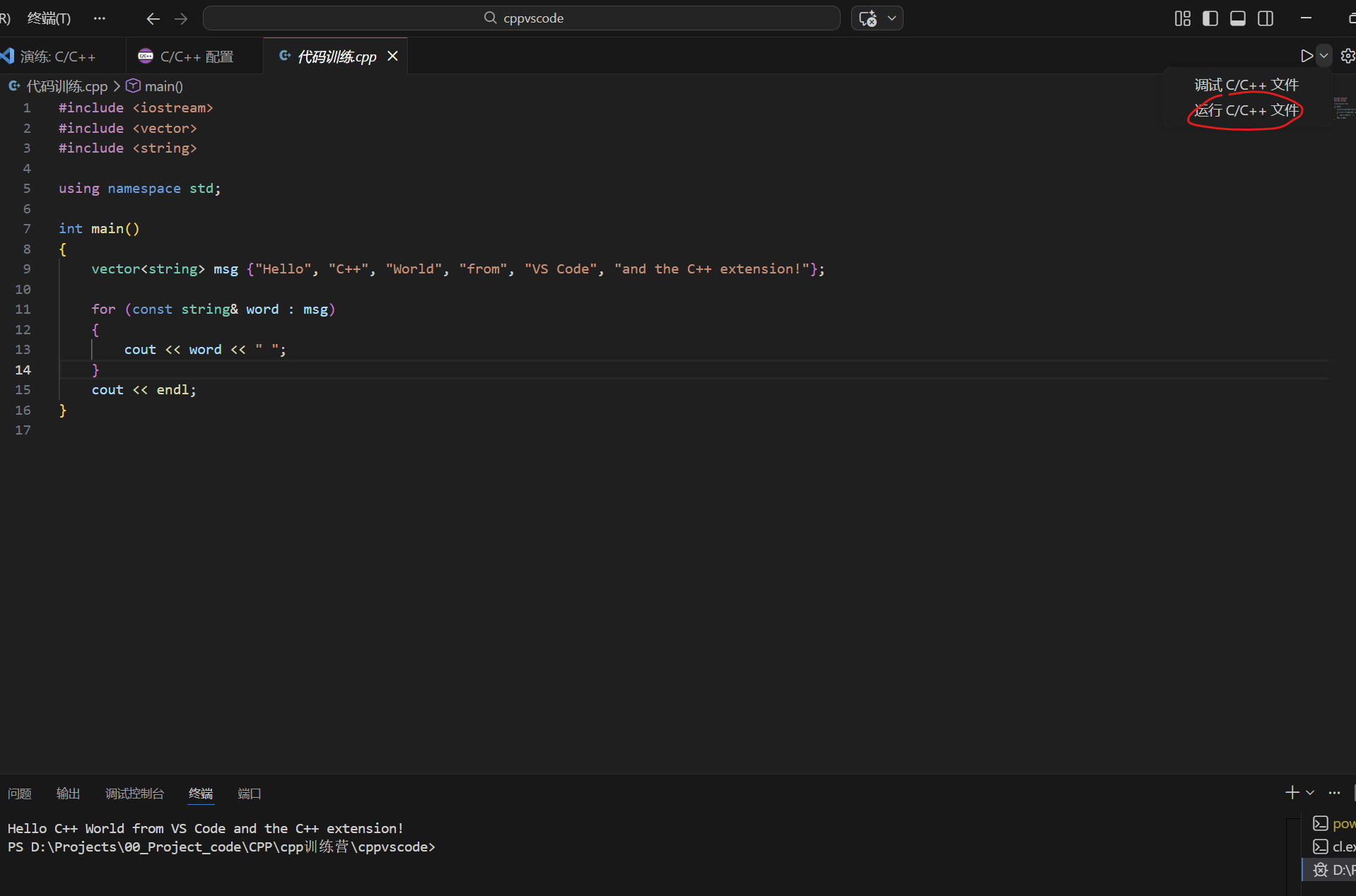Image resolution: width=1356 pixels, height=896 pixels.
Task: Switch to the 演练: C/C++ tab
Action: click(58, 57)
